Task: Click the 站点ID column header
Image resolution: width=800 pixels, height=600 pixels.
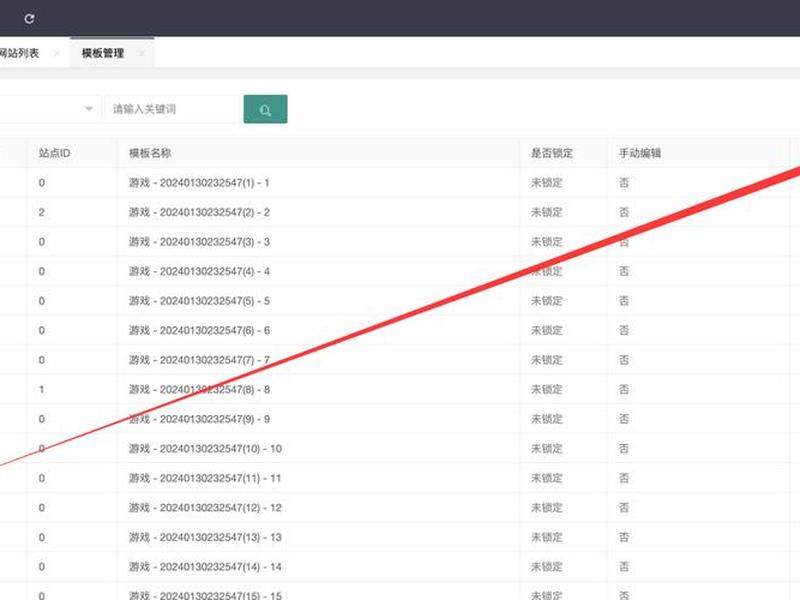Action: (x=55, y=153)
